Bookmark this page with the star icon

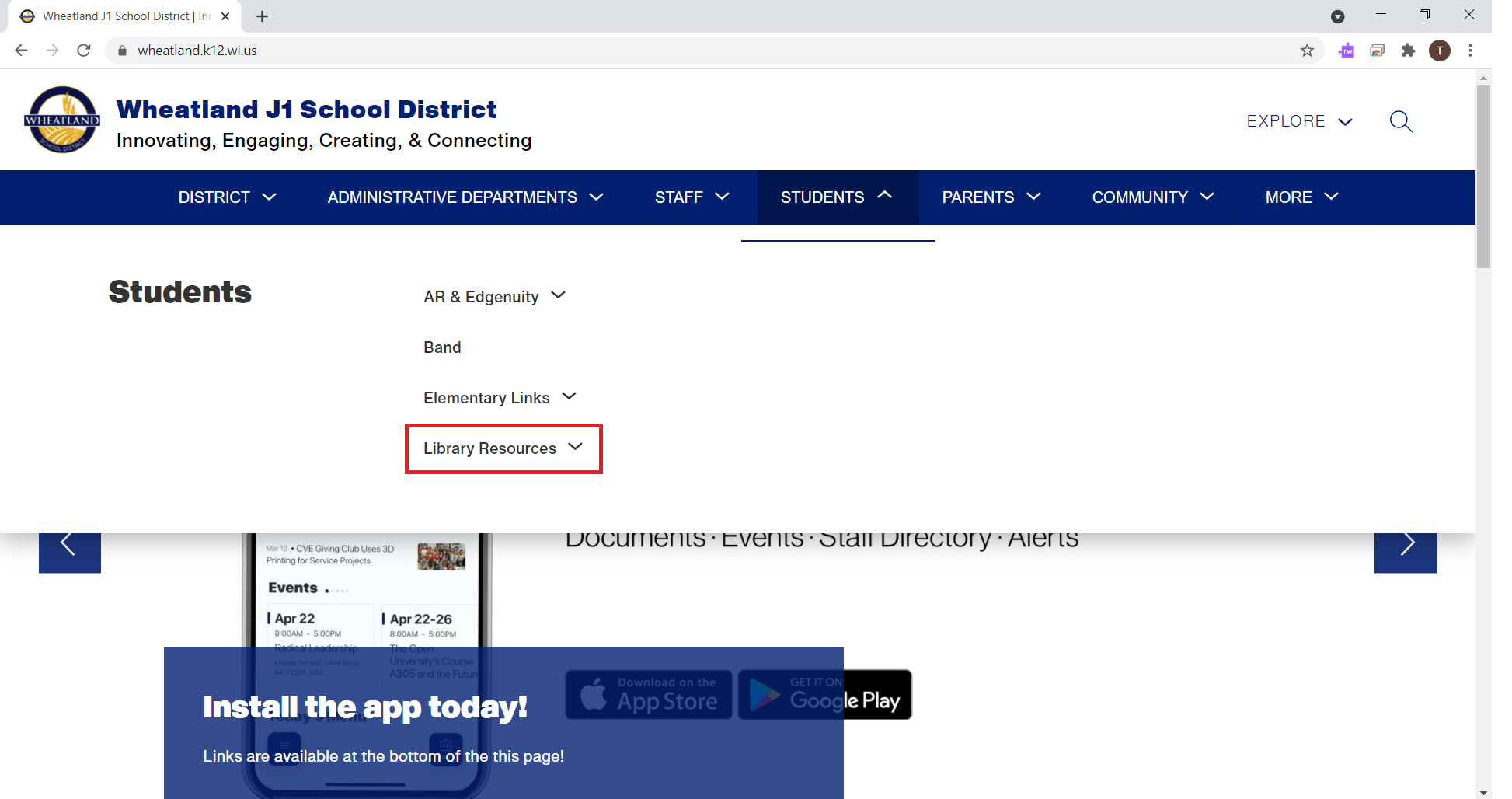point(1307,51)
